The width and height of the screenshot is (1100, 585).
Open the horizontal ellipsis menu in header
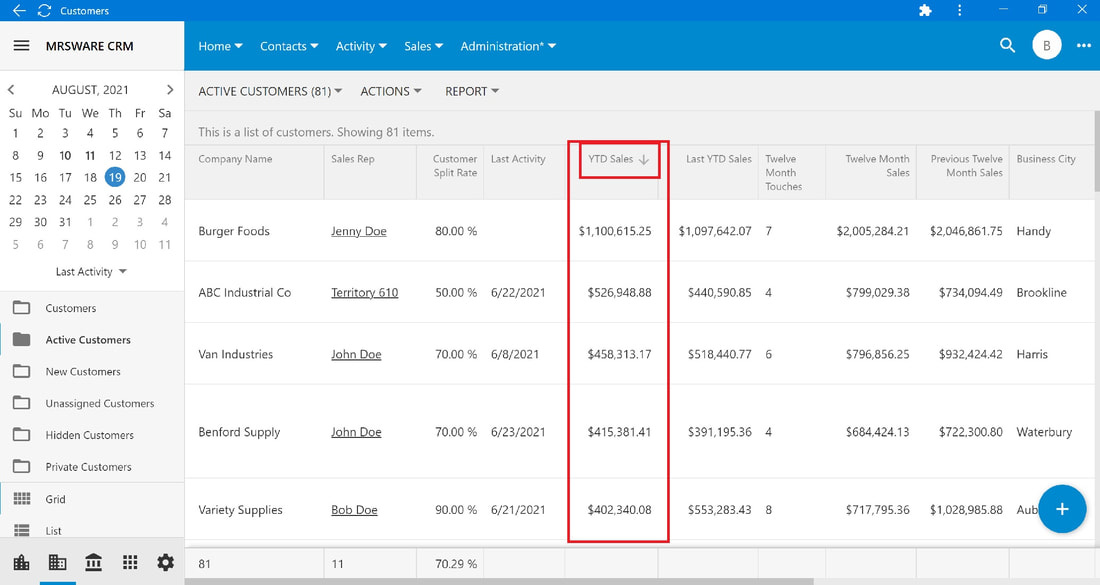pos(1083,46)
